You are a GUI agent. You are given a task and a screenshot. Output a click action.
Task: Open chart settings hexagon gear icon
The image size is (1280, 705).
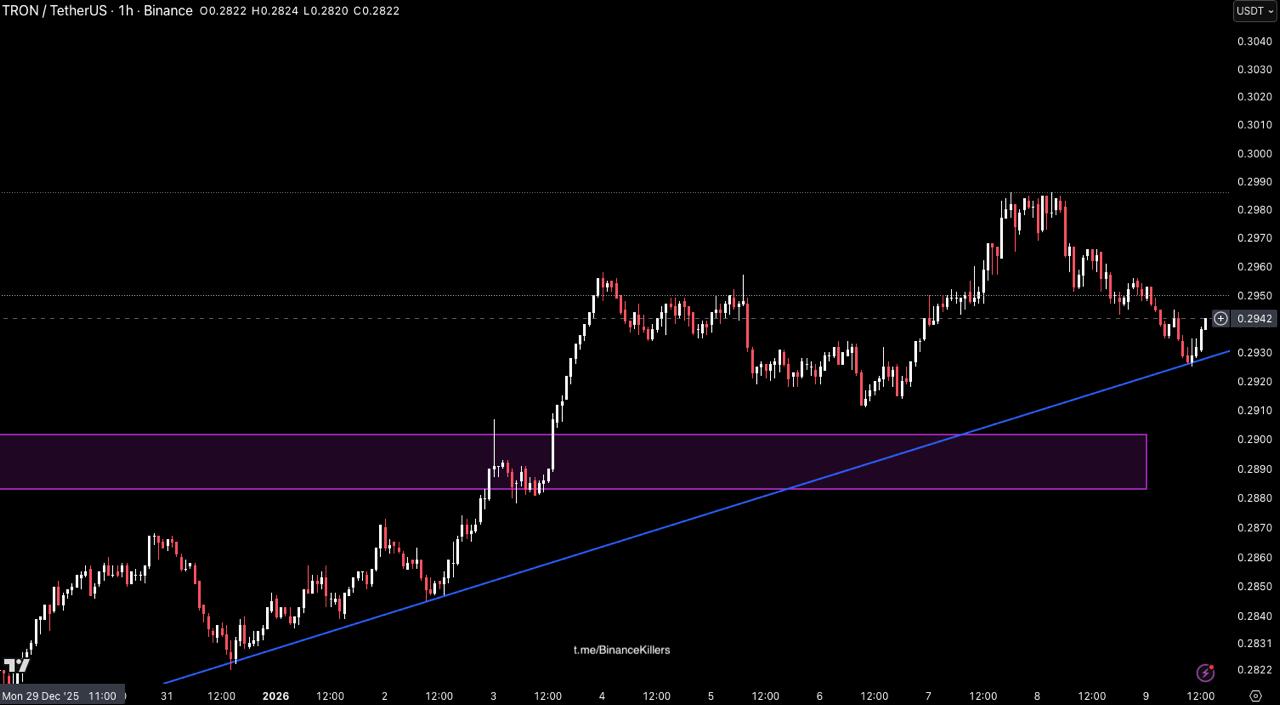1255,696
